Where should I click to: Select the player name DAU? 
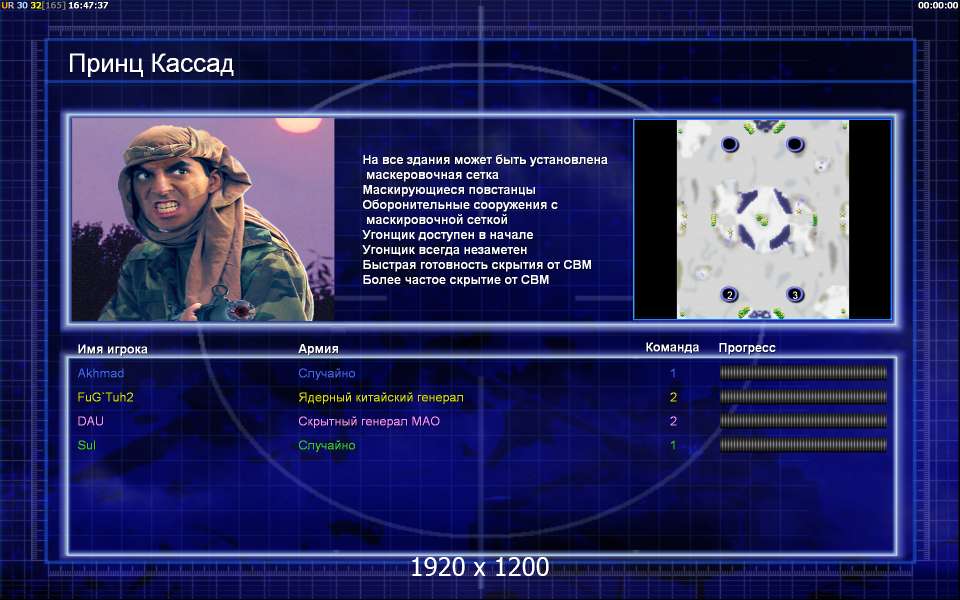(91, 421)
